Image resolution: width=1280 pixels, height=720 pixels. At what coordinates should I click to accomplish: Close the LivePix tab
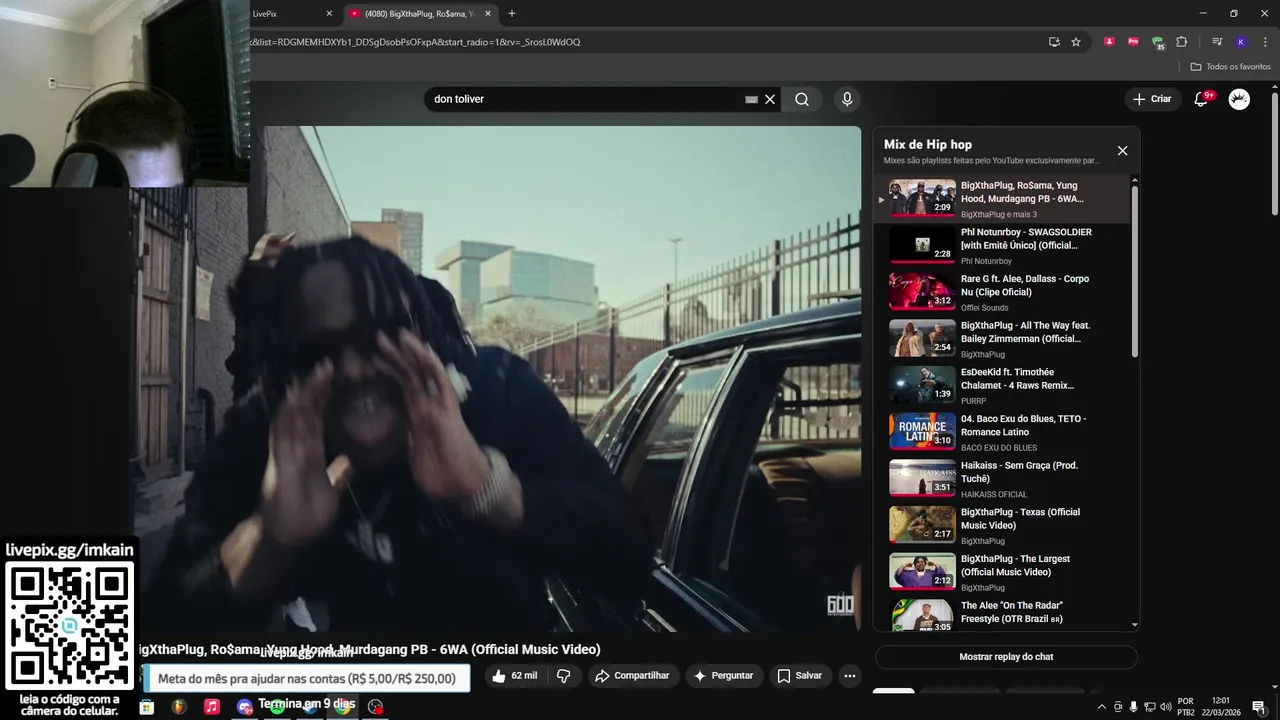(x=329, y=14)
